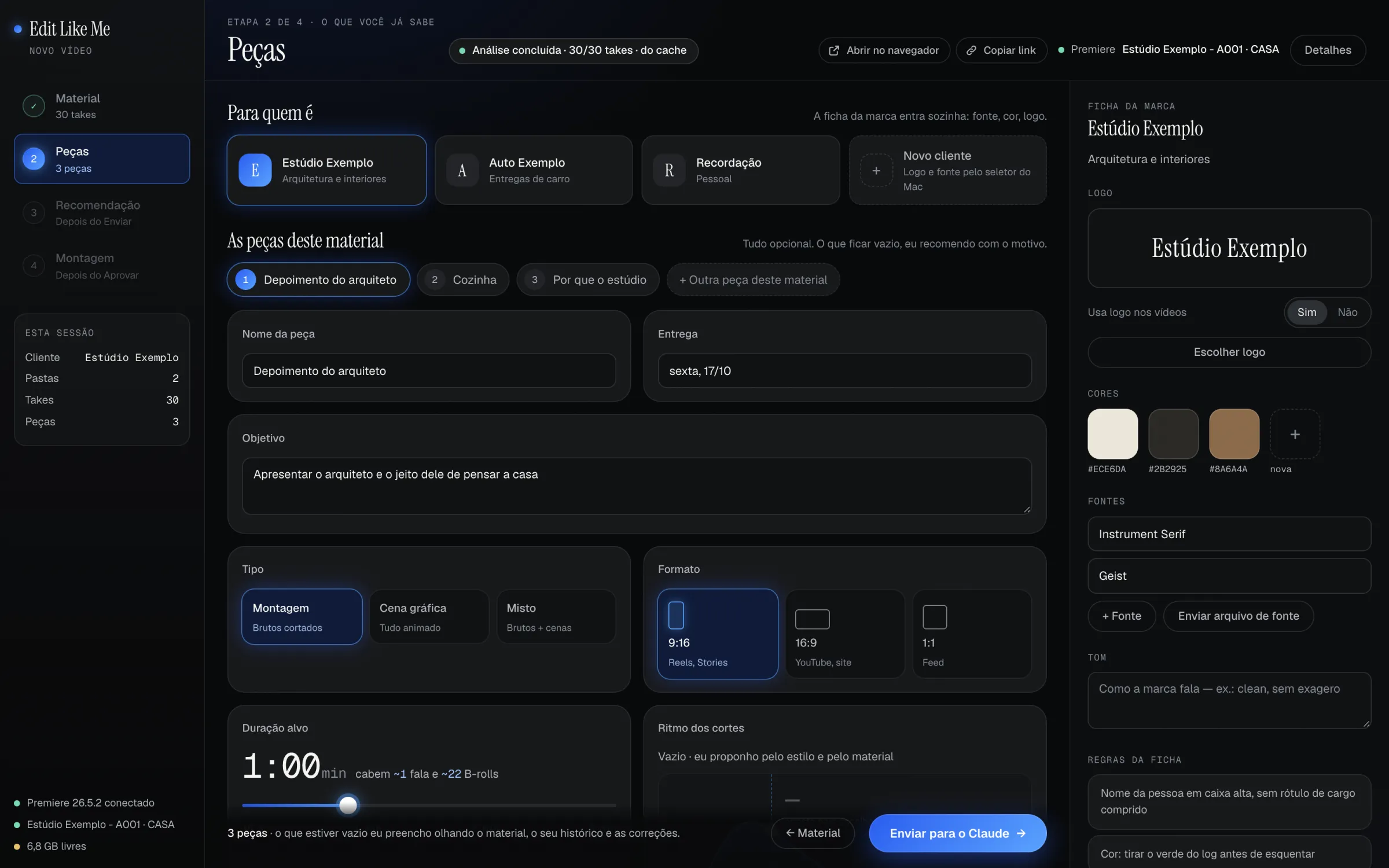Select the 16:9 YouTube, site format
Screen dimensions: 1389x868
845,634
